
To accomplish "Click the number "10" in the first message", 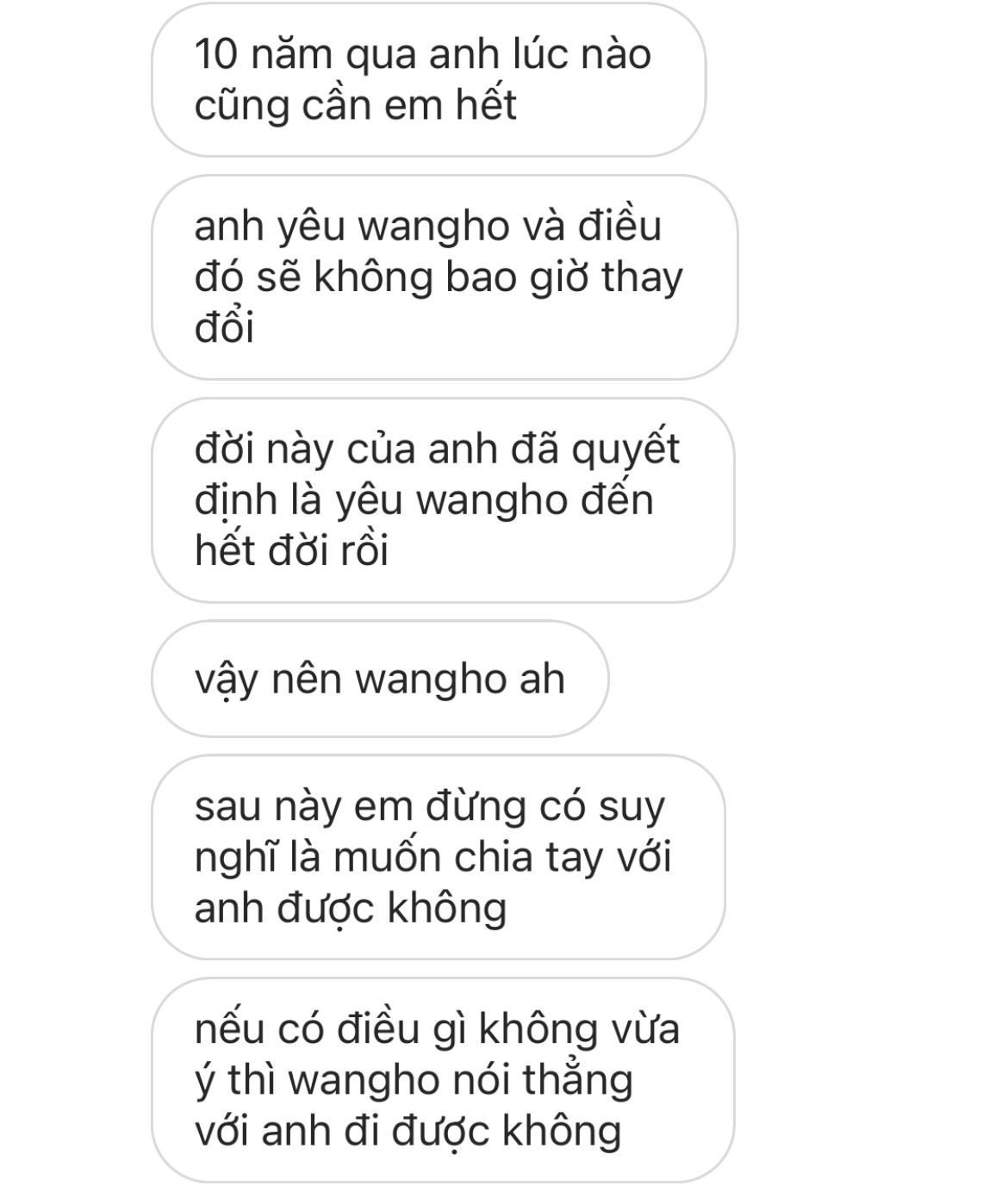I will 215,55.
